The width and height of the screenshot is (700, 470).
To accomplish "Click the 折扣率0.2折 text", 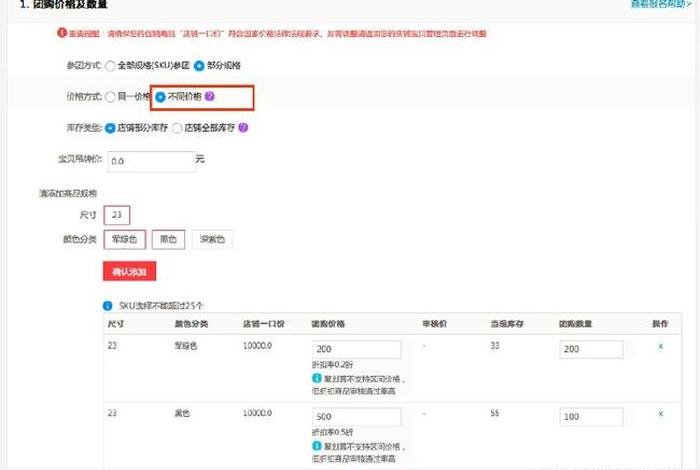I will [x=333, y=365].
